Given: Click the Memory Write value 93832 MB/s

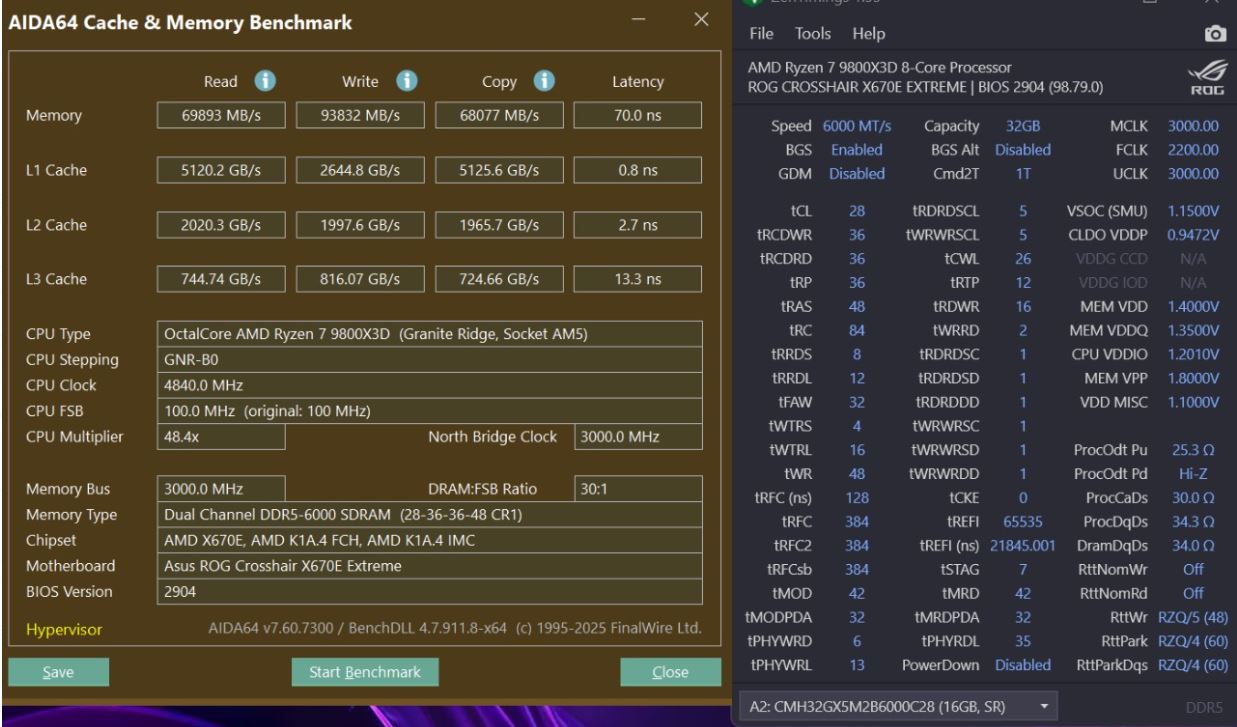Looking at the screenshot, I should tap(358, 116).
